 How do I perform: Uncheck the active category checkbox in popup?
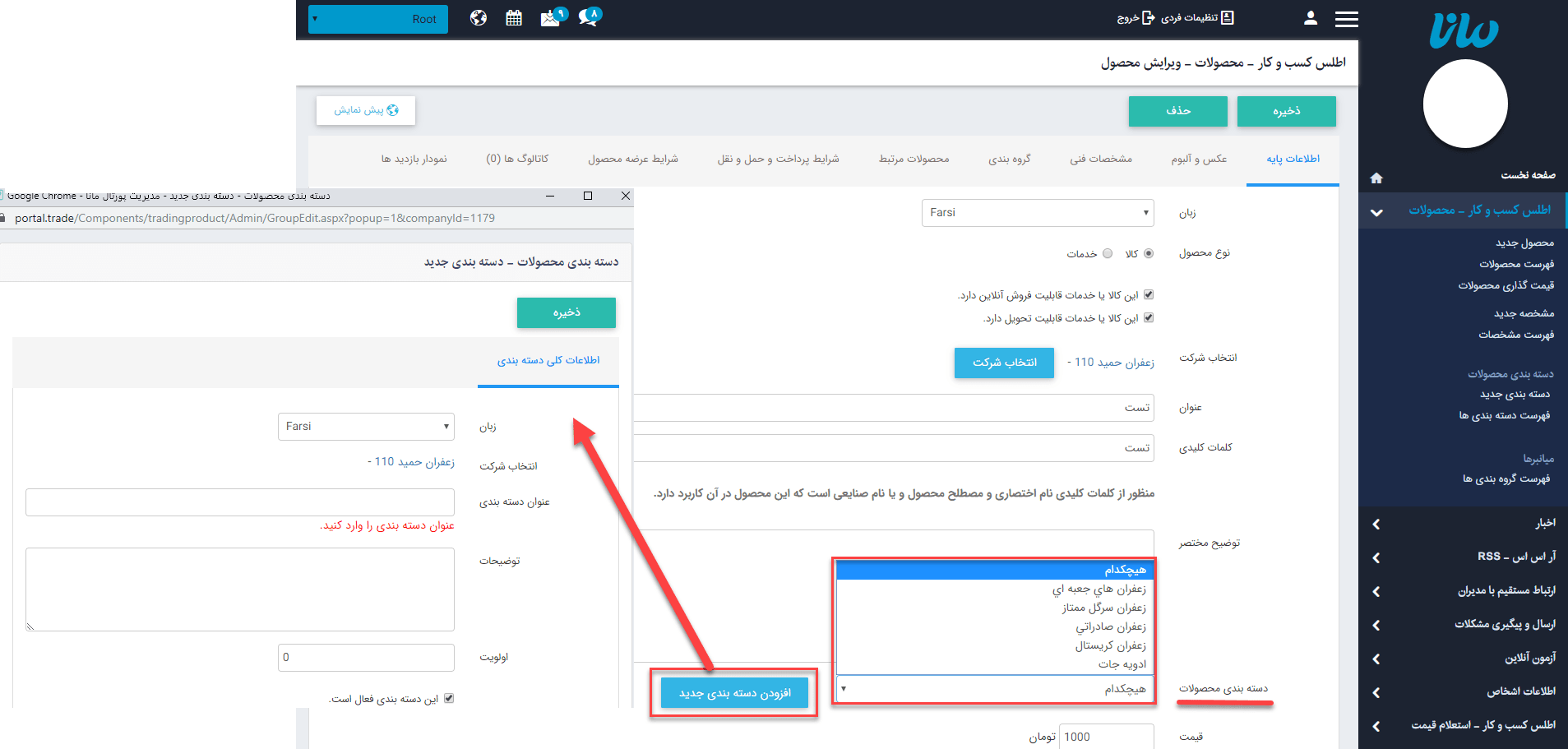pos(449,698)
